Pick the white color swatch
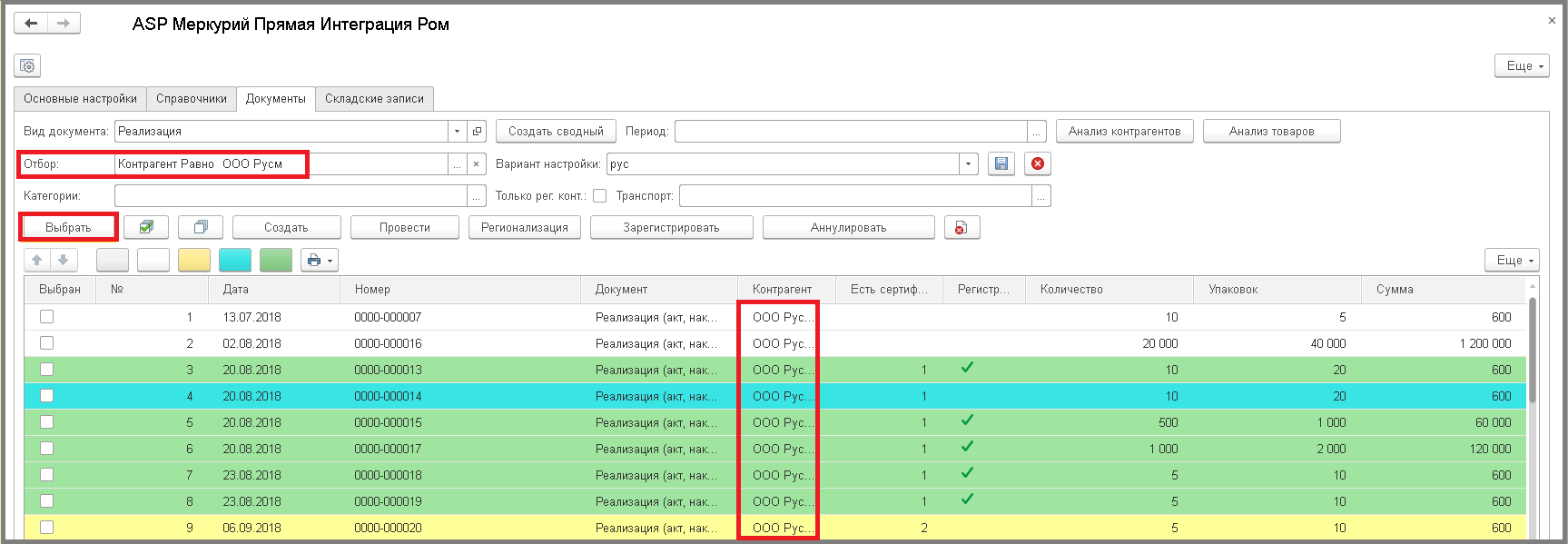 click(x=153, y=261)
